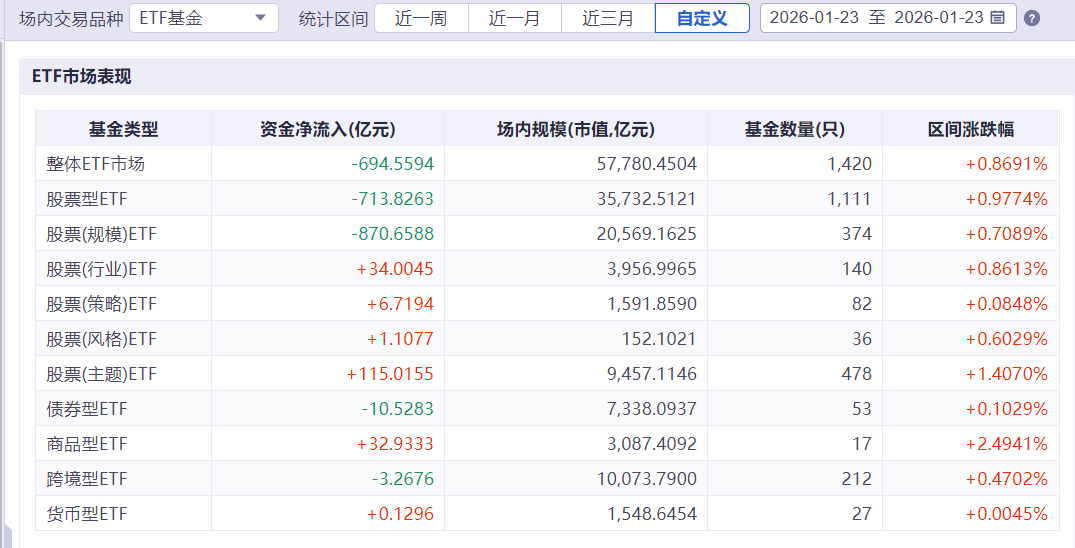Click market size value 57,780.4504
The height and width of the screenshot is (548, 1075).
coord(647,164)
